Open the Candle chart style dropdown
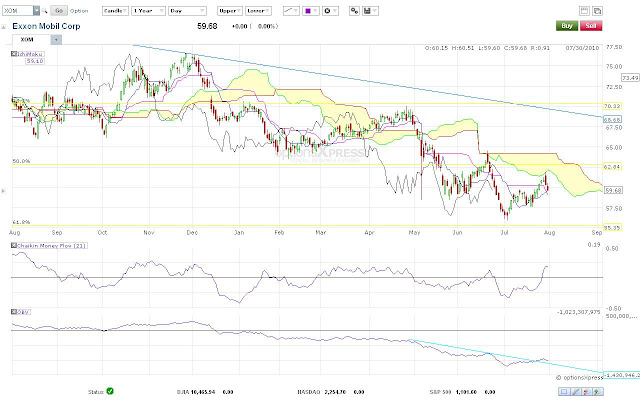 [115, 11]
